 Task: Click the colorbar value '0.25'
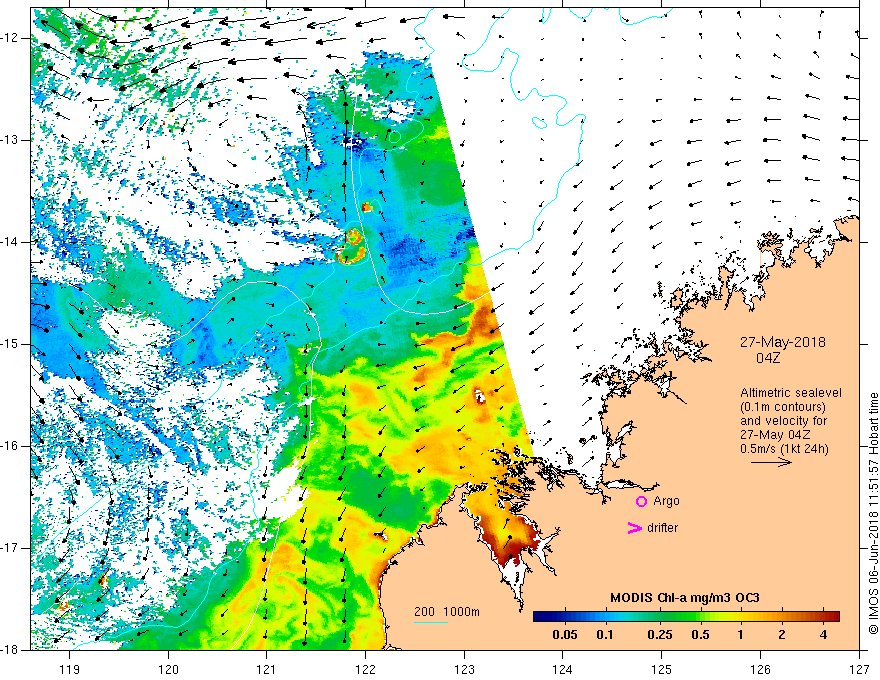coord(660,635)
